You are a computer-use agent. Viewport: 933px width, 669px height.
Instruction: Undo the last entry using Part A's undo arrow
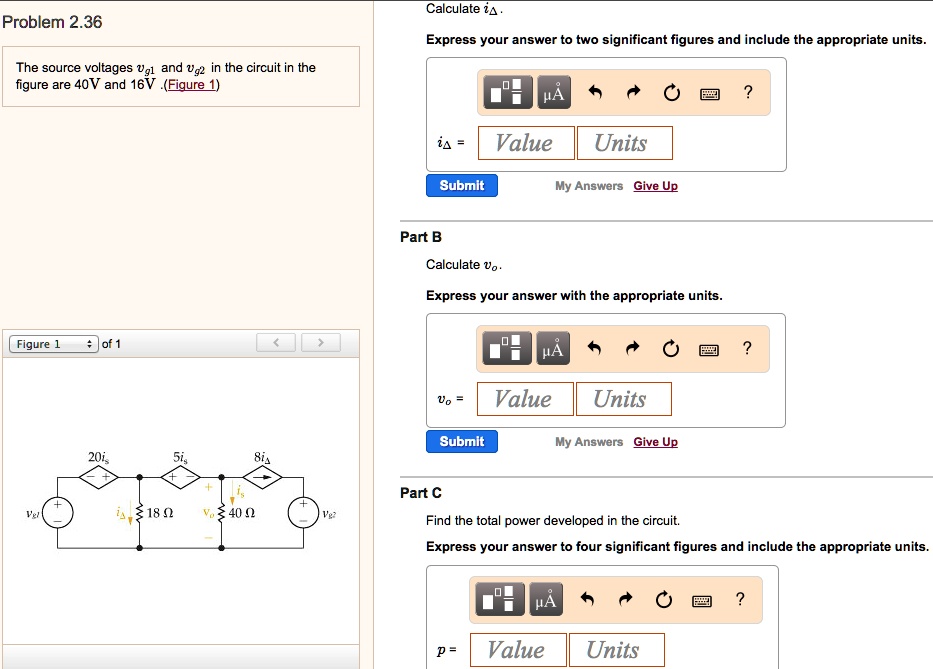pyautogui.click(x=594, y=92)
